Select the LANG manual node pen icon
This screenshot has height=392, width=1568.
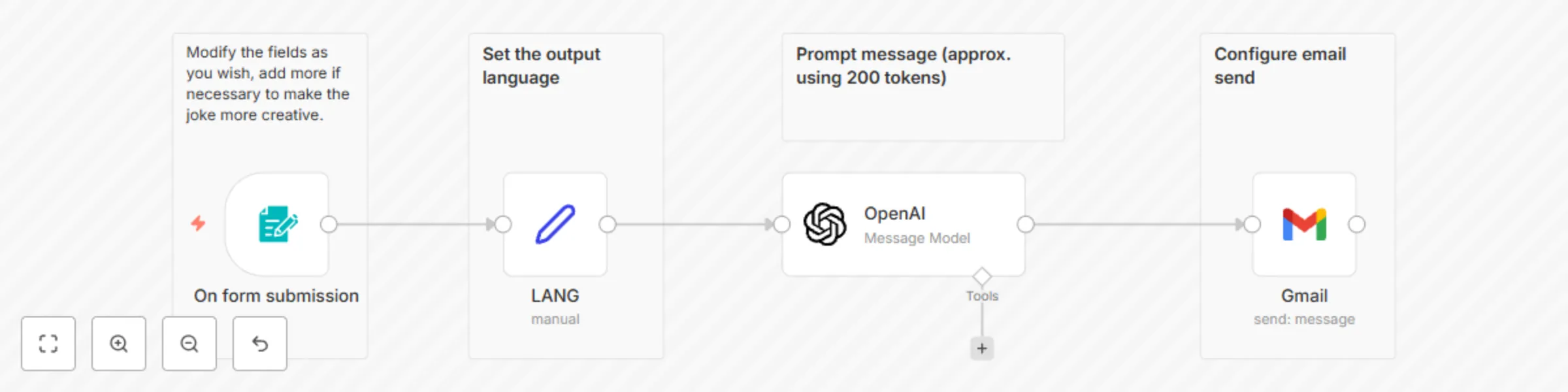(x=555, y=223)
